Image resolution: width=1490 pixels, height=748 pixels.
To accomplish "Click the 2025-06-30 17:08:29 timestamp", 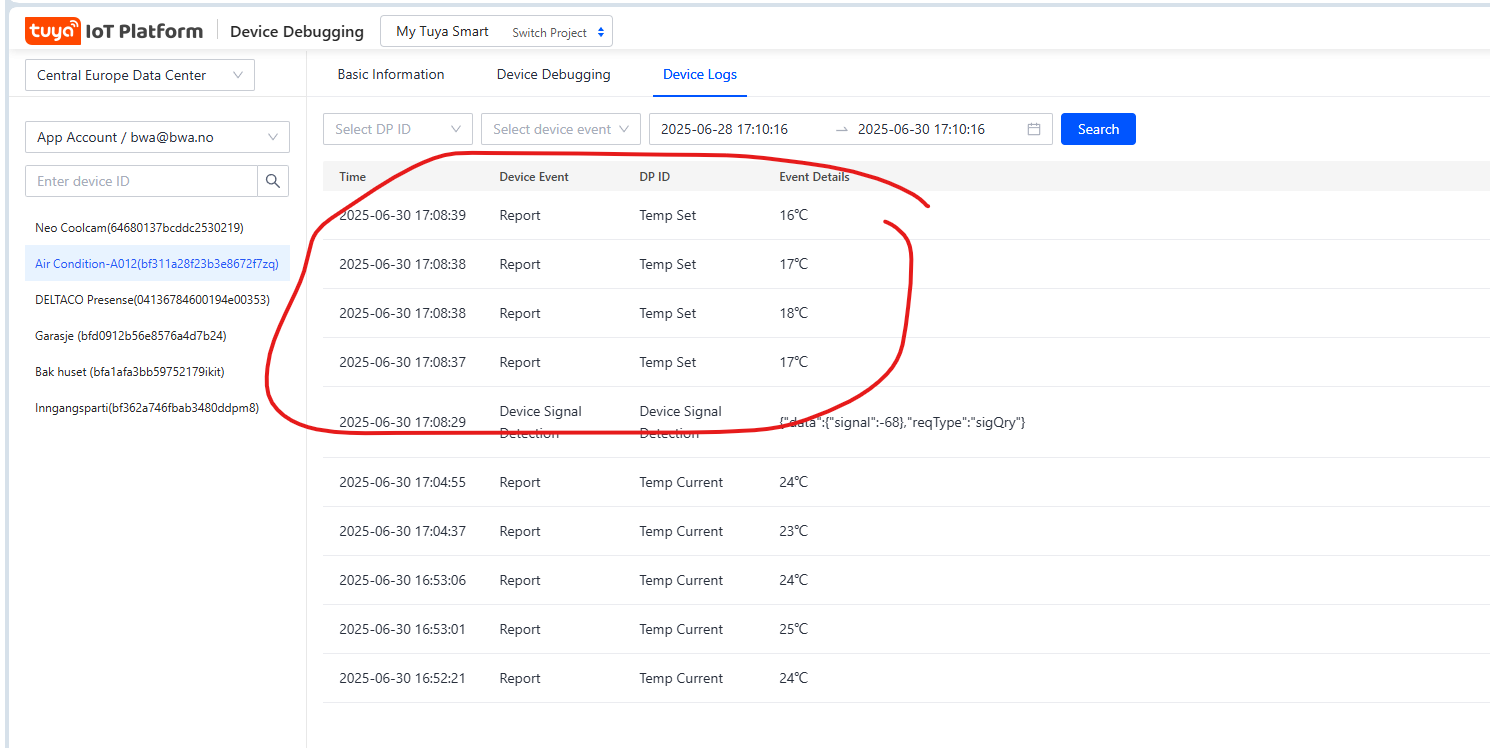I will [402, 422].
